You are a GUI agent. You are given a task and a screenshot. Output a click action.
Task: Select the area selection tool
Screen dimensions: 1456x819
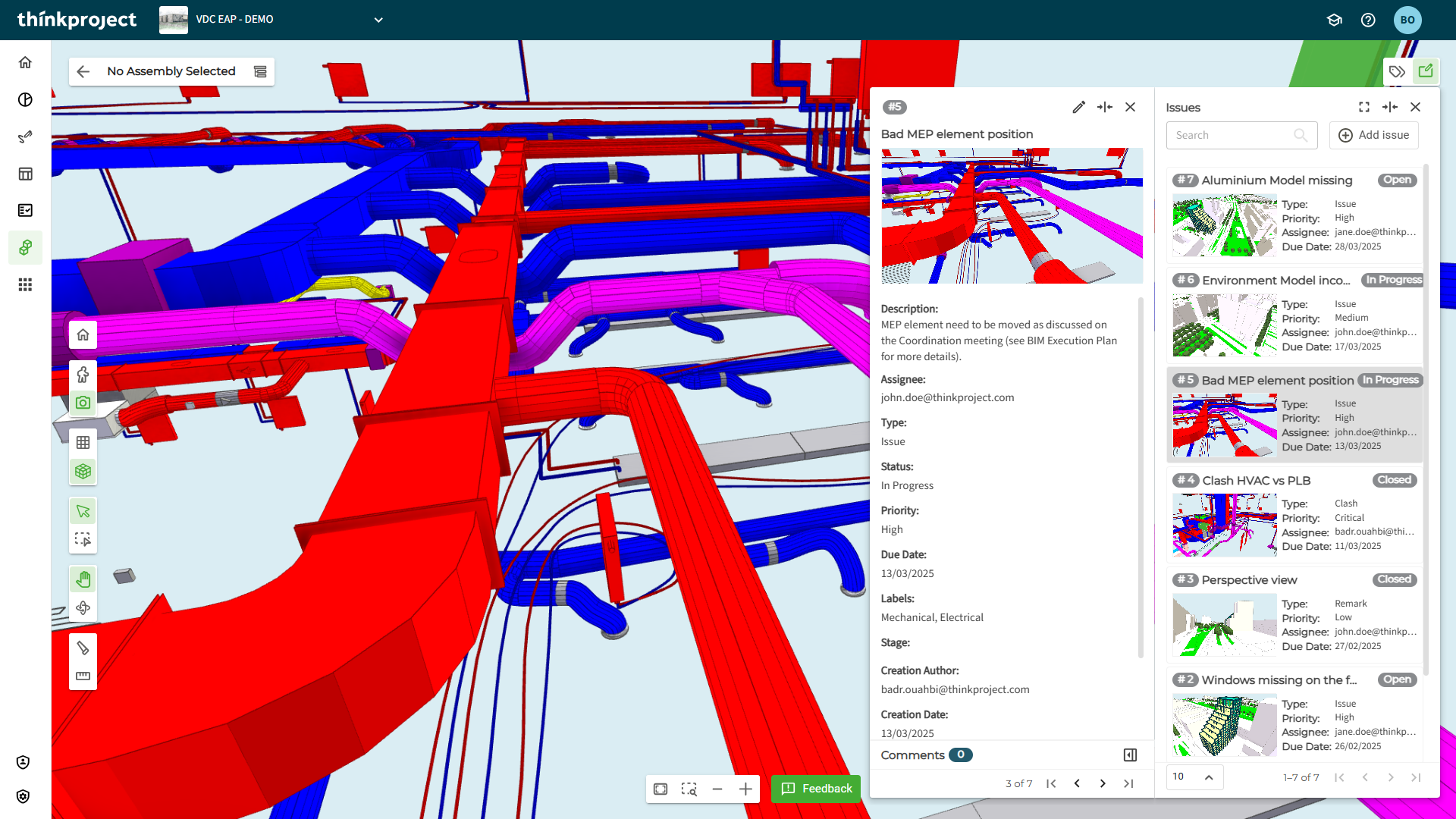click(83, 539)
